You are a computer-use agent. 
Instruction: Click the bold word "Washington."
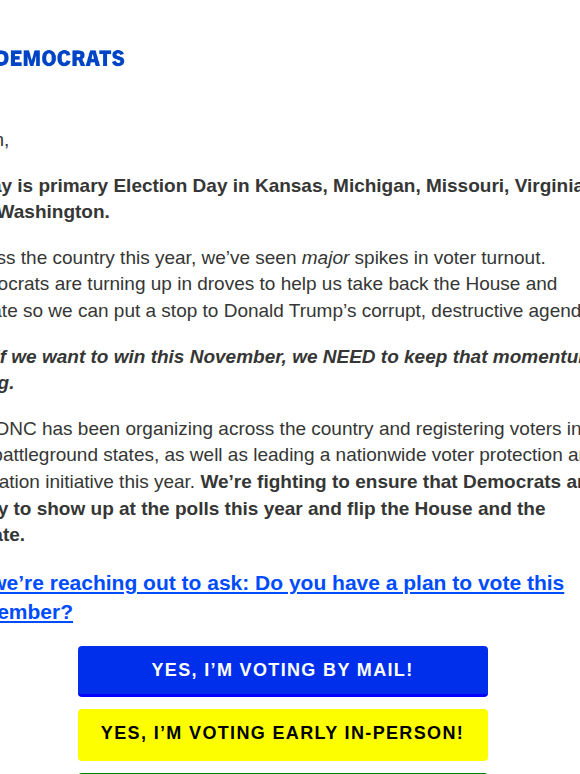coord(55,212)
